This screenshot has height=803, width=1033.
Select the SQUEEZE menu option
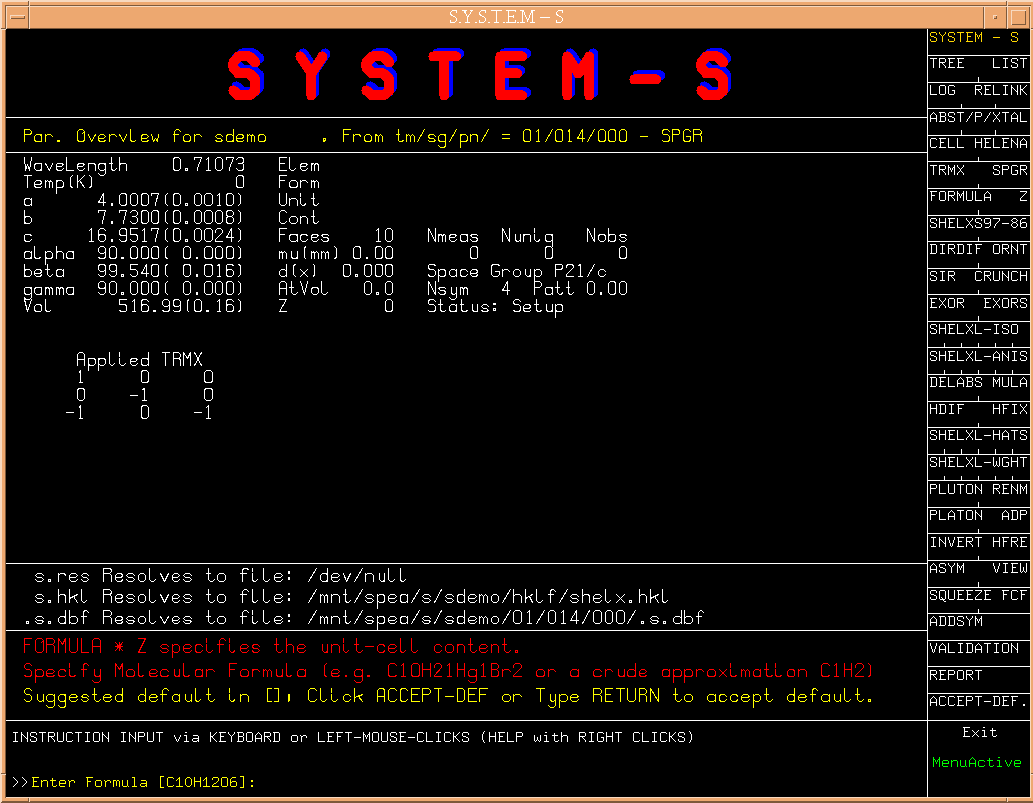961,595
